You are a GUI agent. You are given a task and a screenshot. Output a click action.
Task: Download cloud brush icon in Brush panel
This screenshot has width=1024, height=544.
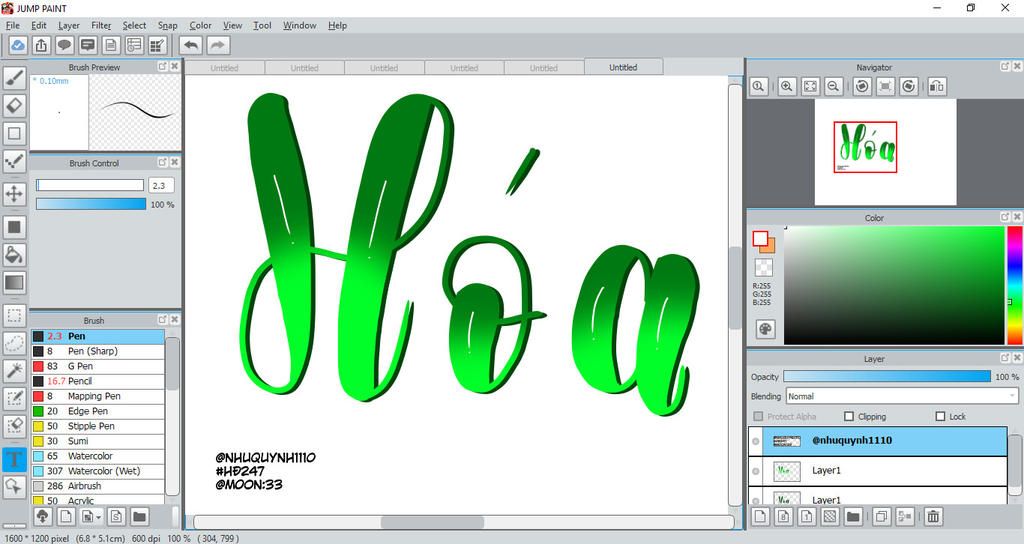coord(42,517)
